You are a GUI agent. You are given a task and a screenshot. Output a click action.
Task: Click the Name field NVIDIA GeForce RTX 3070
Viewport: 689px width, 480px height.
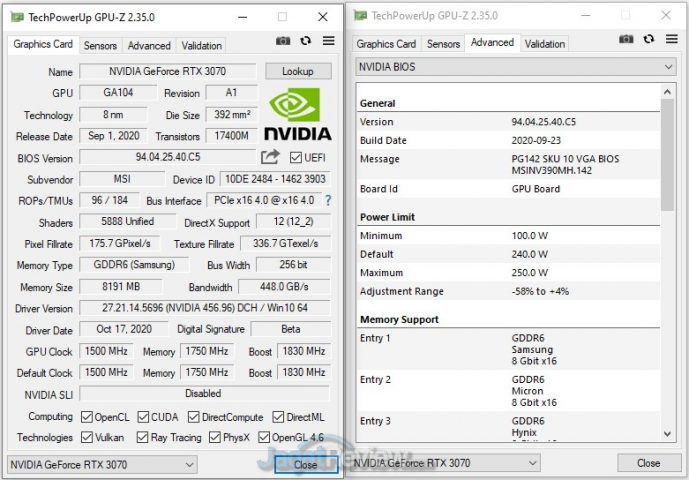tap(167, 71)
